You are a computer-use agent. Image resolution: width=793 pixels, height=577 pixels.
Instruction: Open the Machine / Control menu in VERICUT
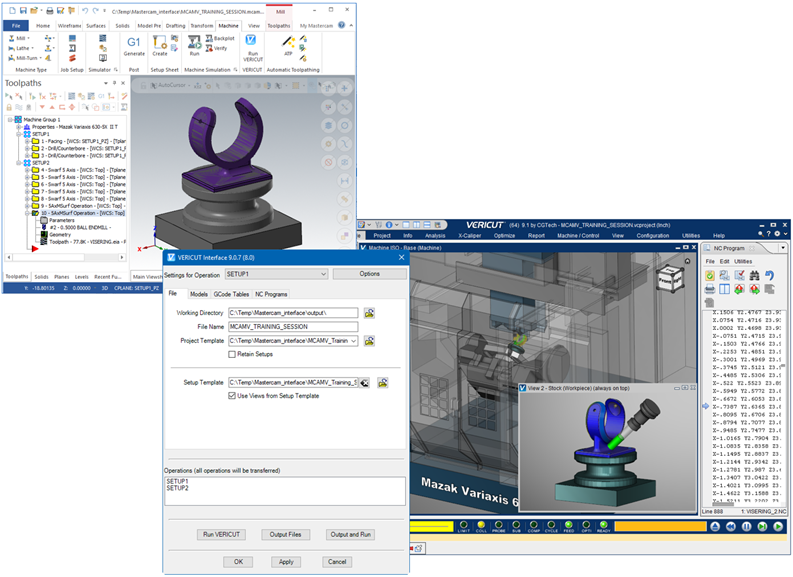(578, 236)
